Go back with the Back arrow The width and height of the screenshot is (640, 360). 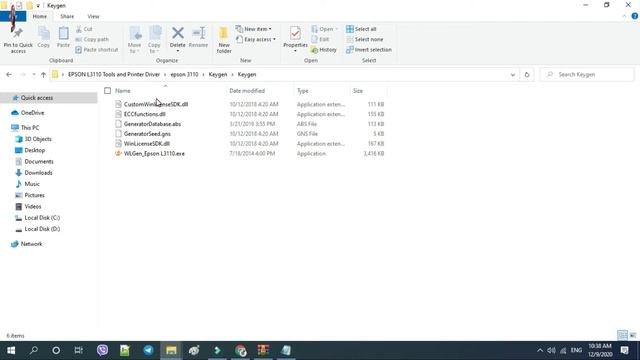(9, 75)
